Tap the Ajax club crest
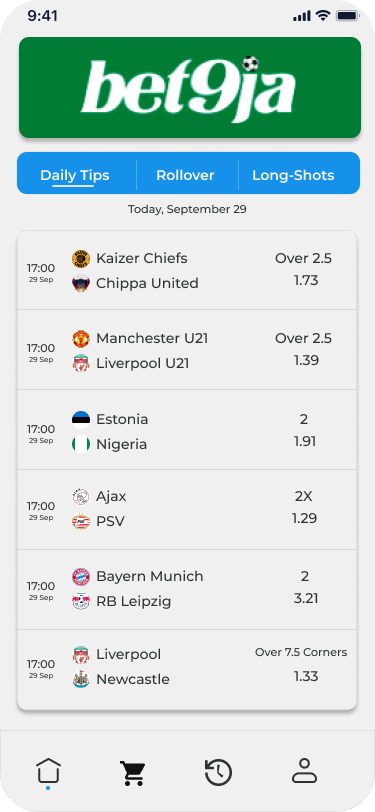Image resolution: width=375 pixels, height=812 pixels. [x=81, y=497]
